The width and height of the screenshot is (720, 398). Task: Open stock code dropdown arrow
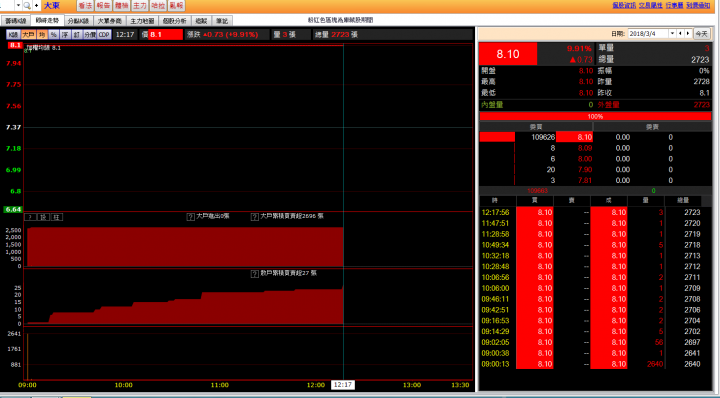[x=18, y=6]
